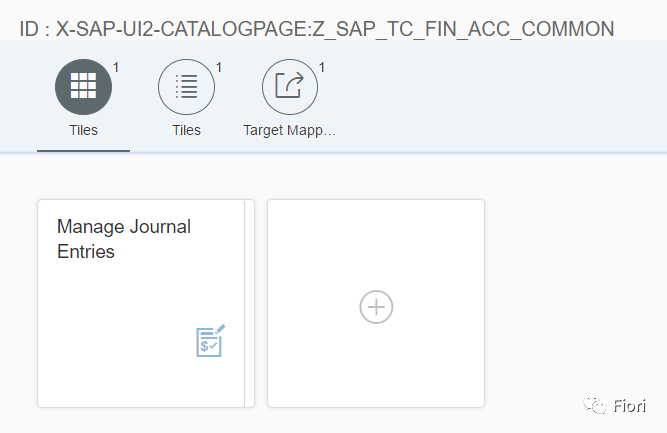Click the journal document icon in tile

tap(210, 341)
